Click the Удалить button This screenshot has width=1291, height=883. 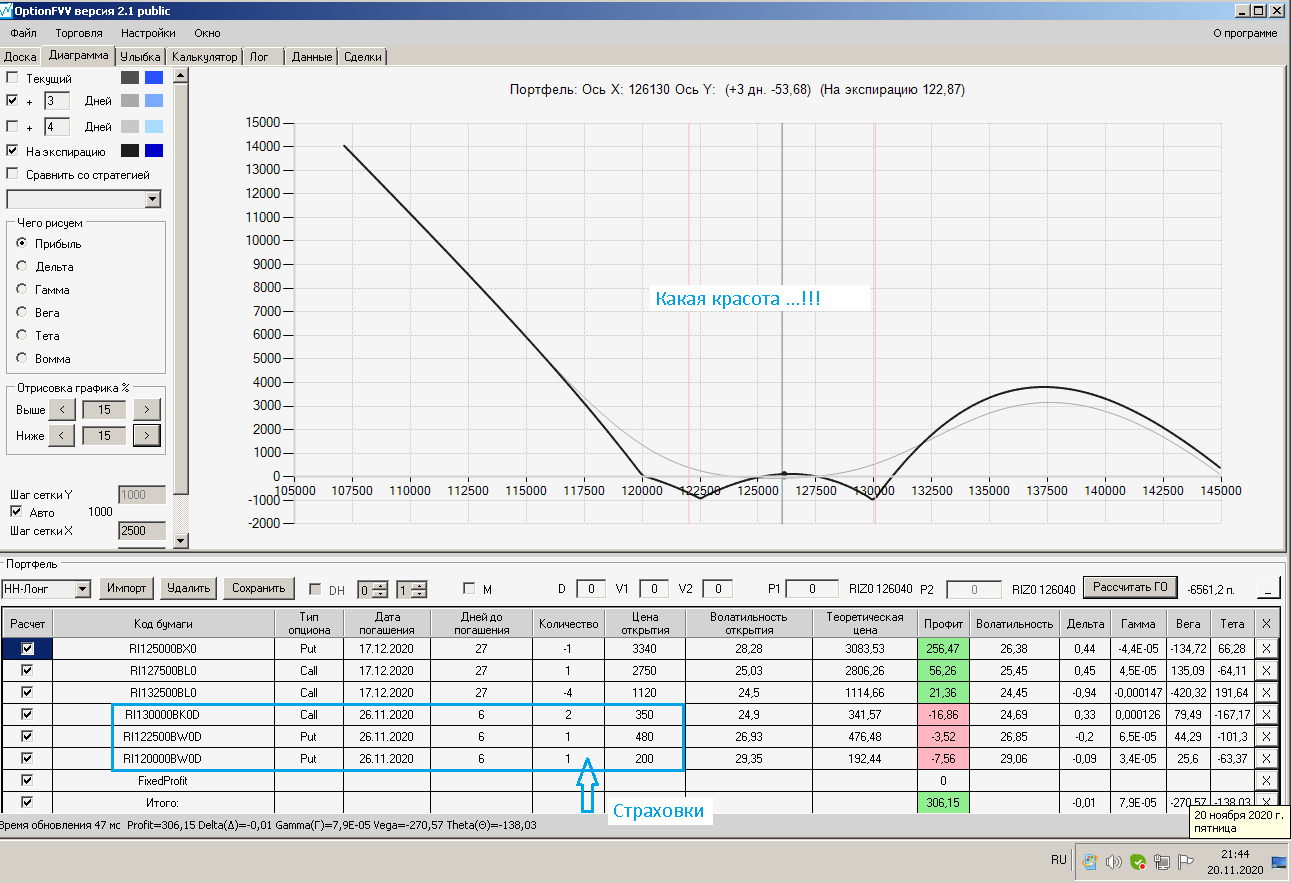[189, 588]
